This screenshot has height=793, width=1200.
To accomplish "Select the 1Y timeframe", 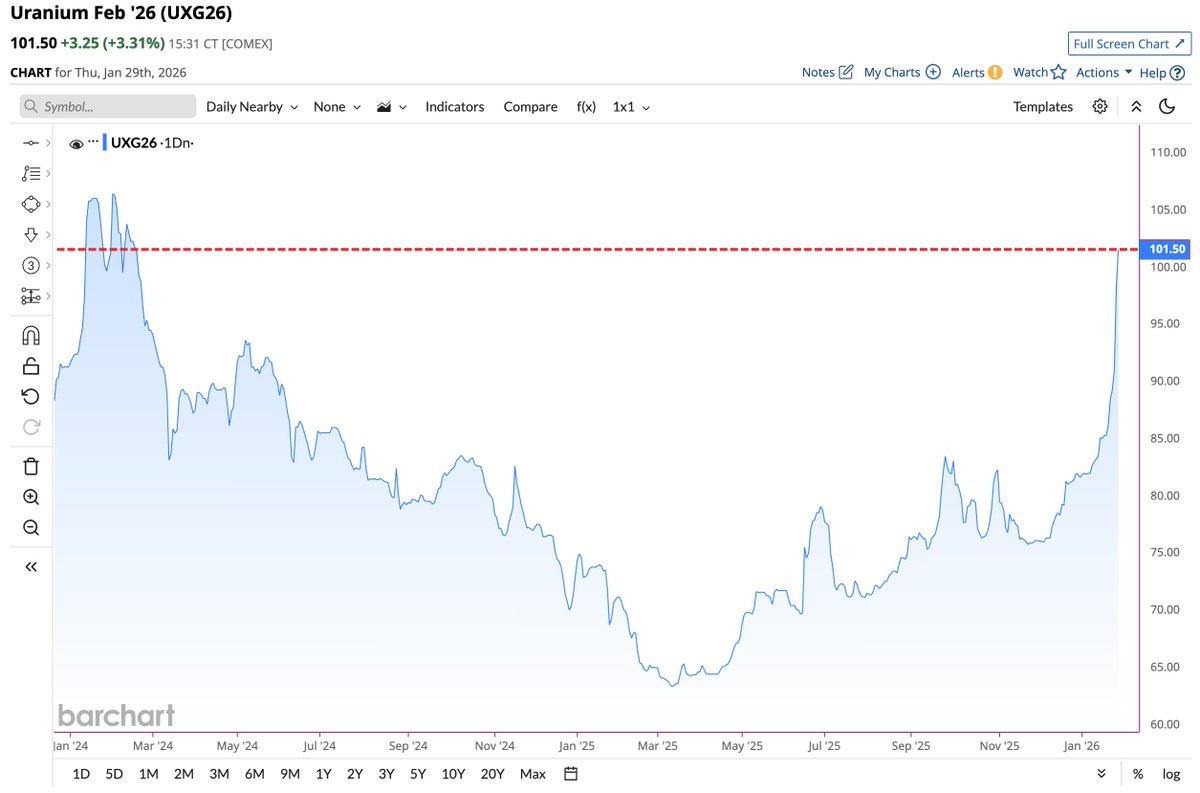I will click(322, 773).
